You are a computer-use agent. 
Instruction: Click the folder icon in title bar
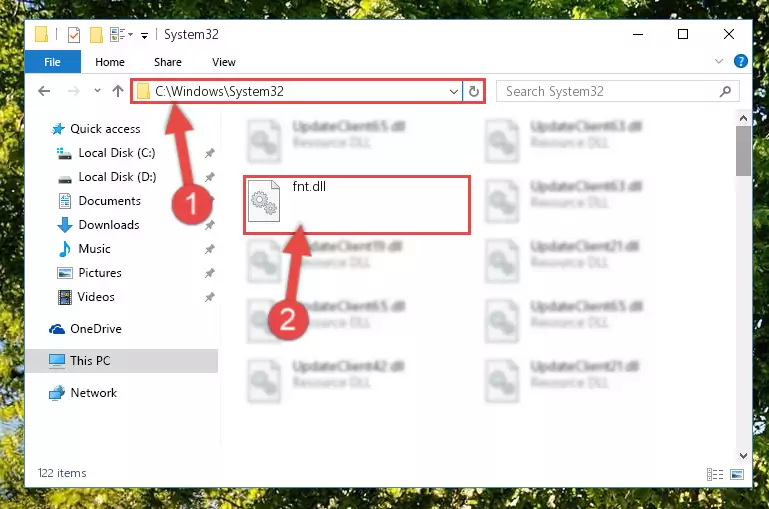[41, 34]
